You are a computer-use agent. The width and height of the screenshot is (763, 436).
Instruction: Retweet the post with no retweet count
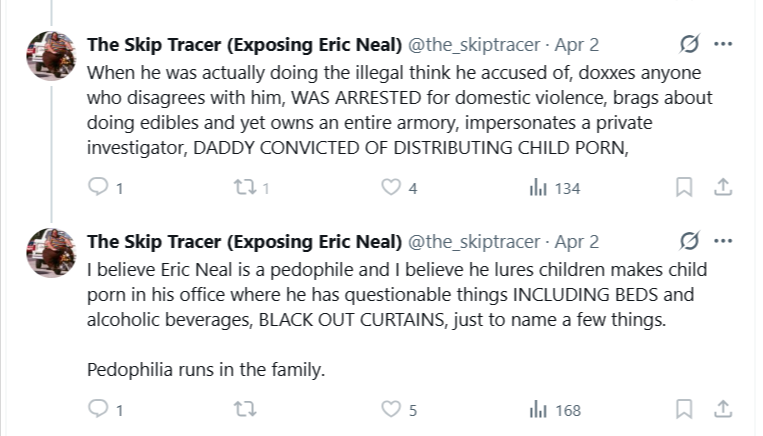click(x=245, y=409)
